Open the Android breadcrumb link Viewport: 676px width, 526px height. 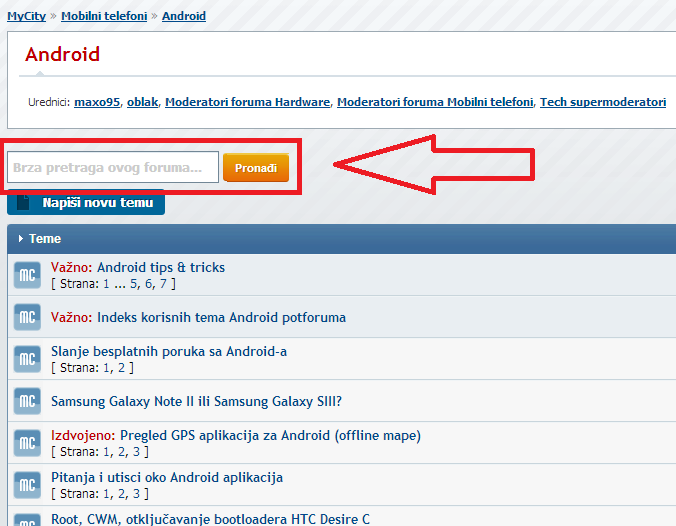click(184, 16)
